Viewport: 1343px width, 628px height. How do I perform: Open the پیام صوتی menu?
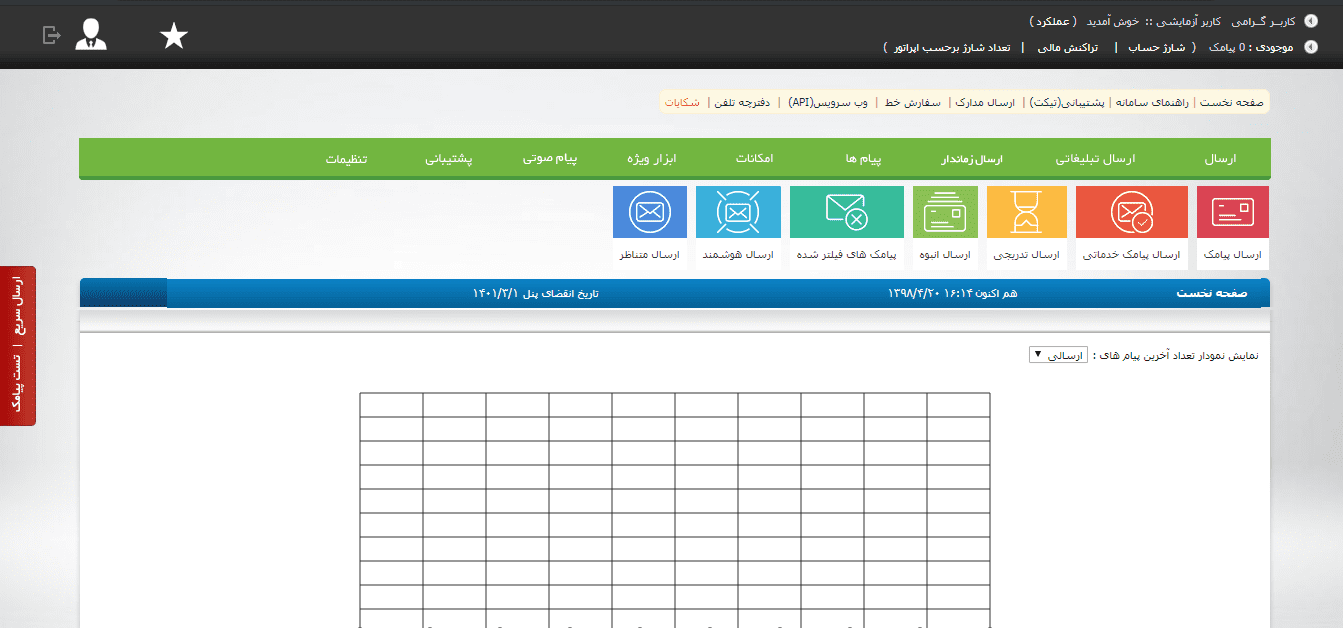(549, 159)
